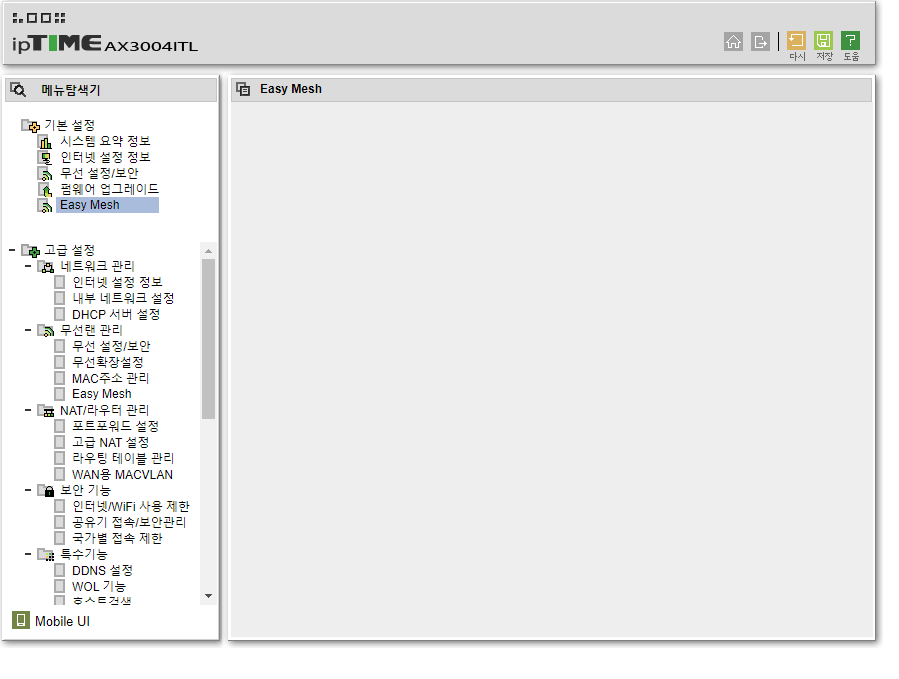Open 인터넷 설정 정보 under 네트워크 관리
Screen dimensions: 899x679
click(x=117, y=282)
